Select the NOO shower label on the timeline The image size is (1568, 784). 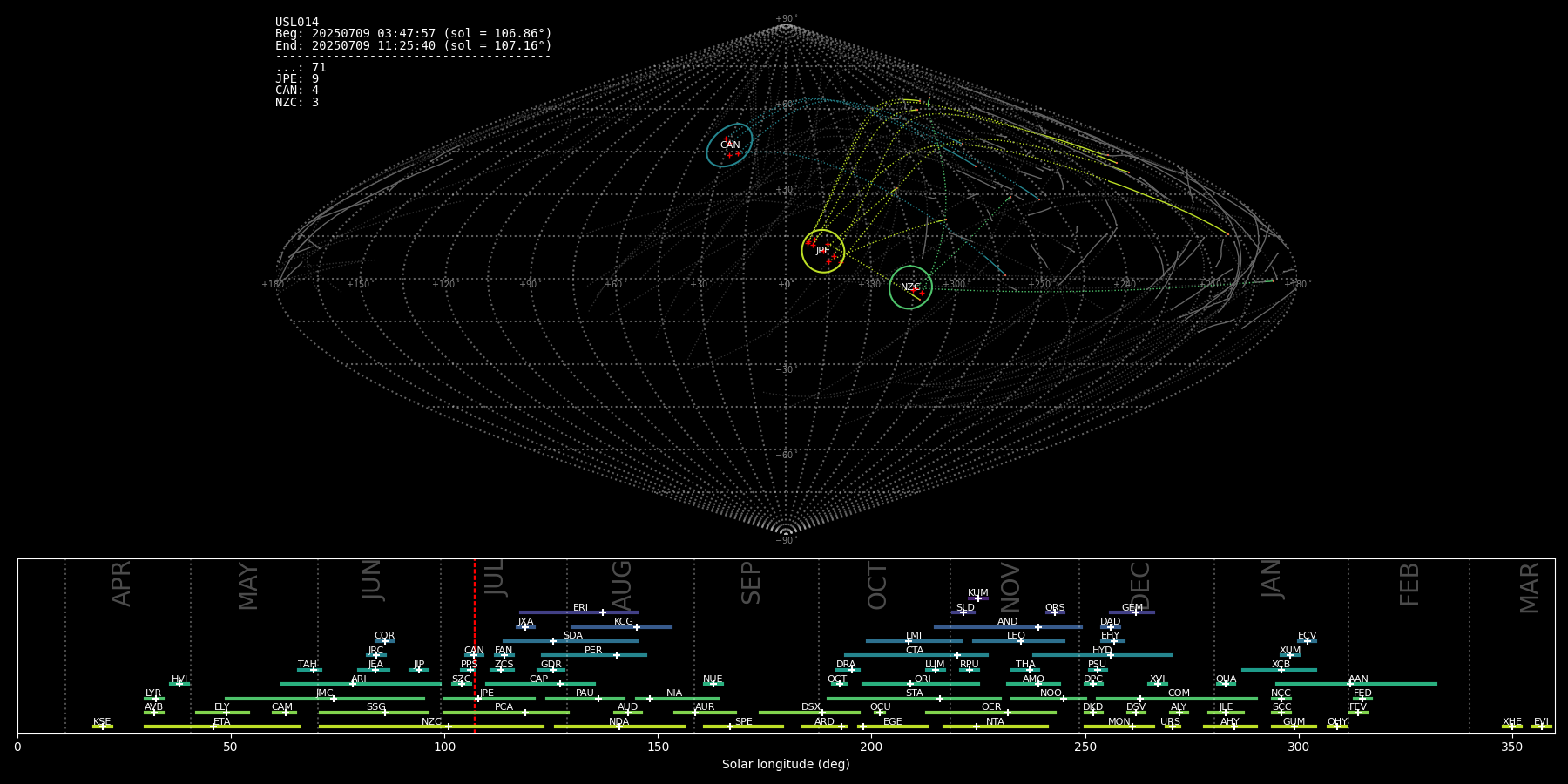pos(1051,693)
